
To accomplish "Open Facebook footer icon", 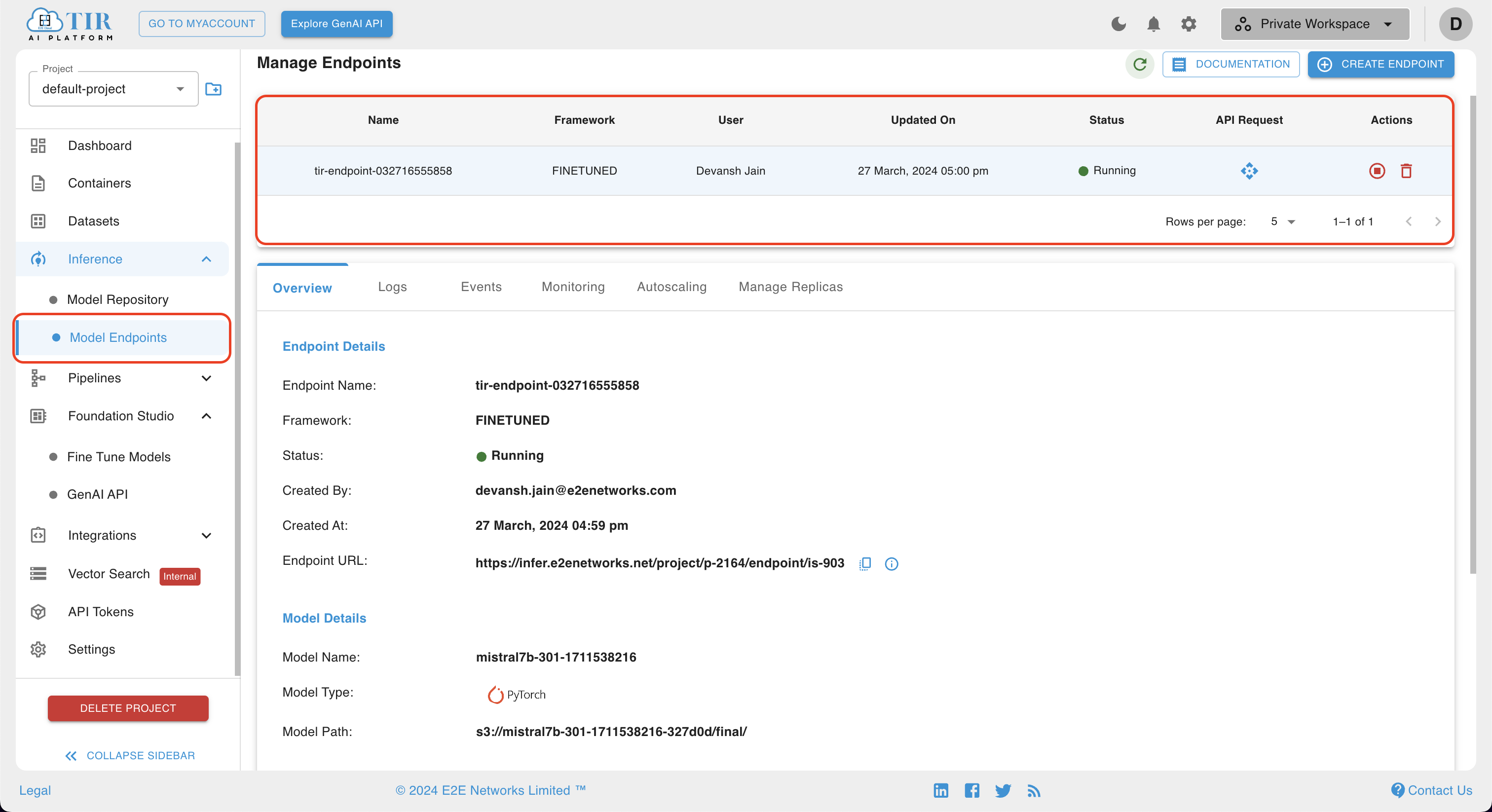I will pos(972,790).
